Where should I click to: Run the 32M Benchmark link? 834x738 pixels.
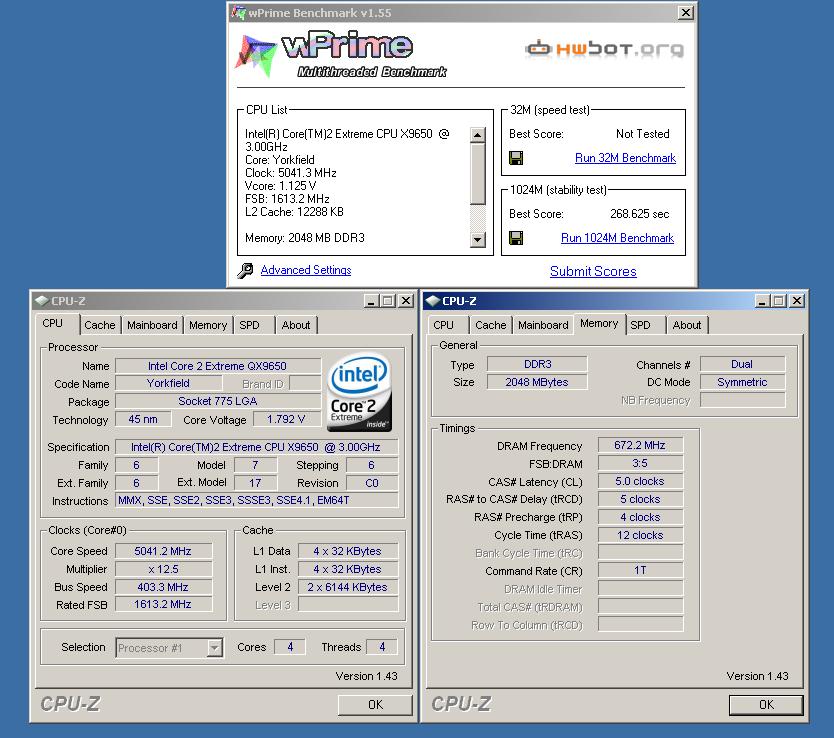[x=625, y=158]
